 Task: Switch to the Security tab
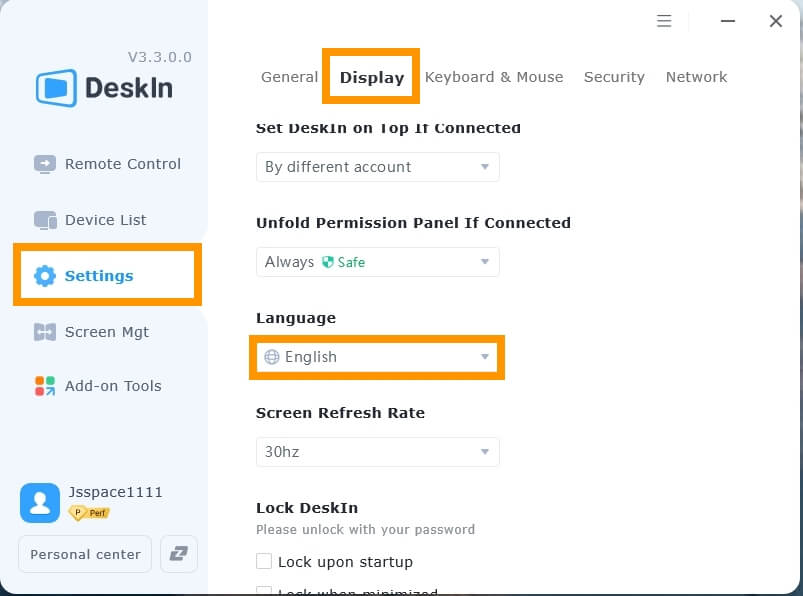click(x=614, y=77)
